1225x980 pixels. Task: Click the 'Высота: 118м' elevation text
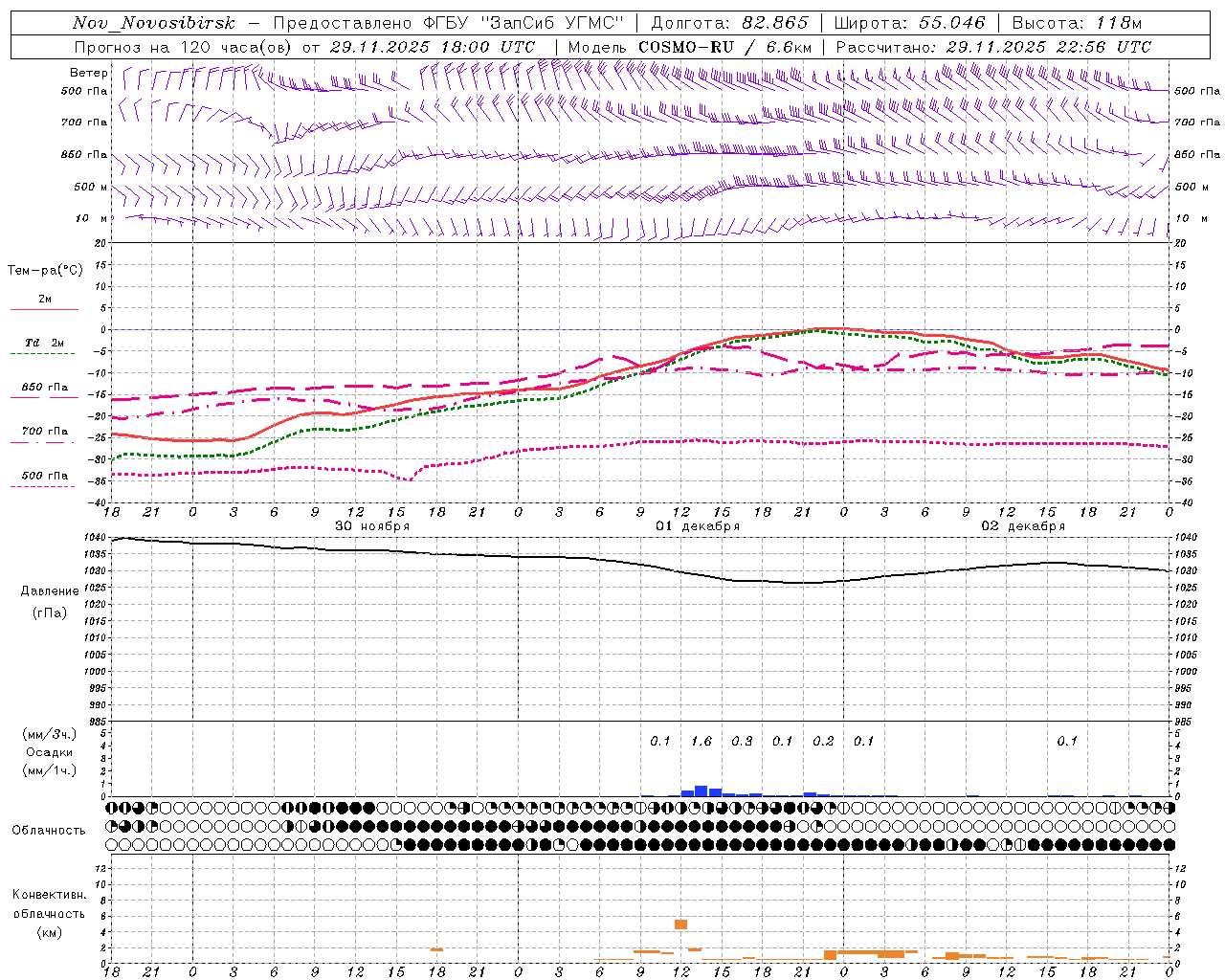(x=1077, y=23)
